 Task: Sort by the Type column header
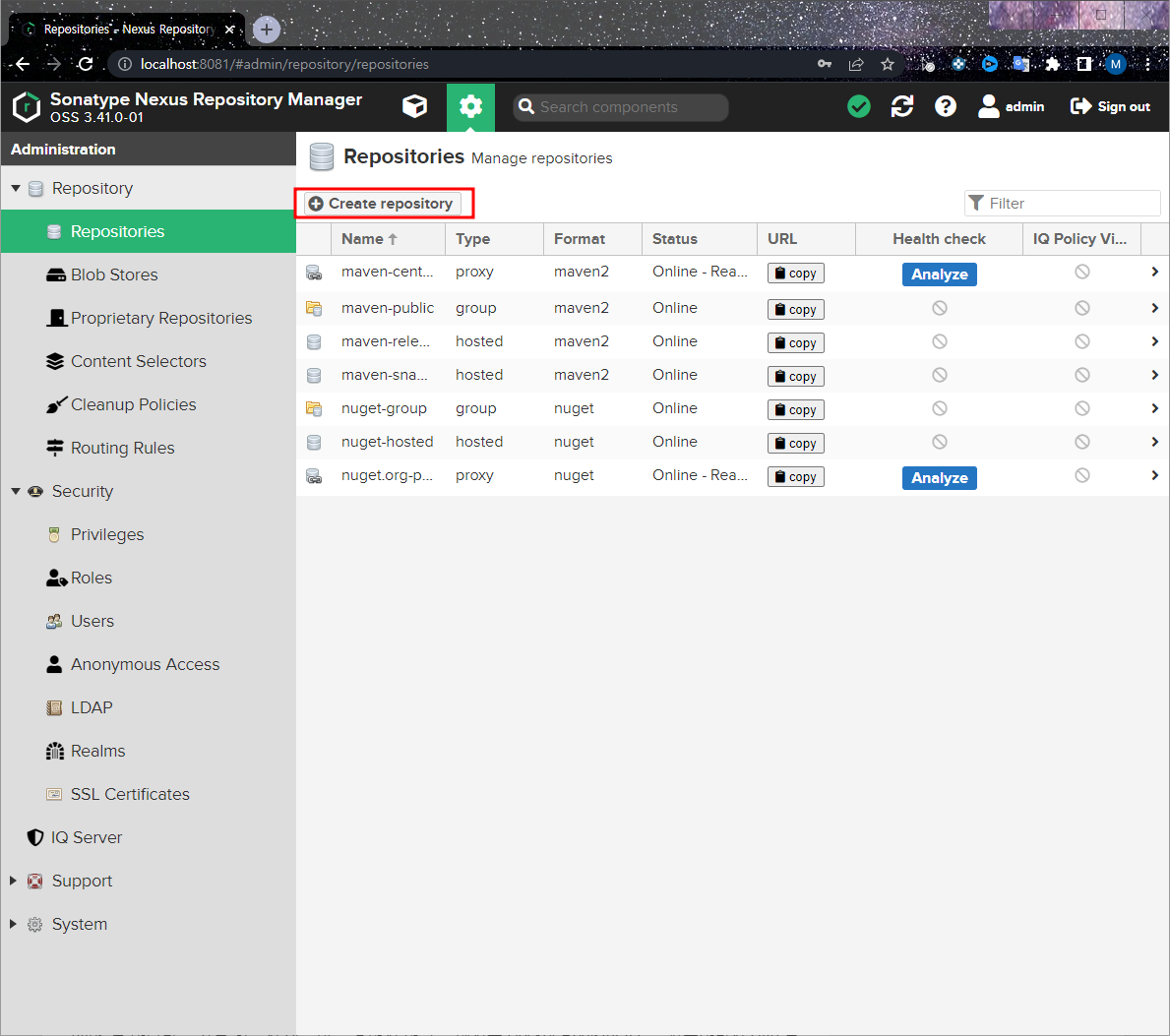click(494, 239)
